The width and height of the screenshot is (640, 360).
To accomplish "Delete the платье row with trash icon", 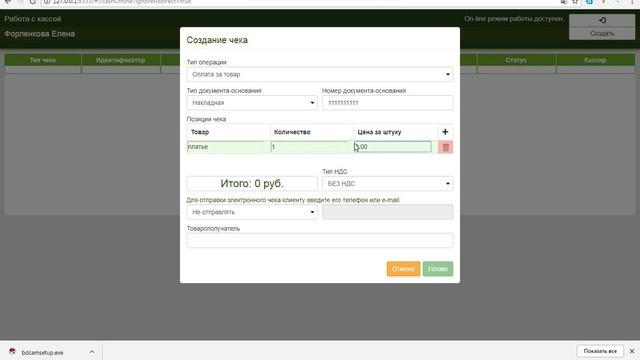I will tap(445, 147).
